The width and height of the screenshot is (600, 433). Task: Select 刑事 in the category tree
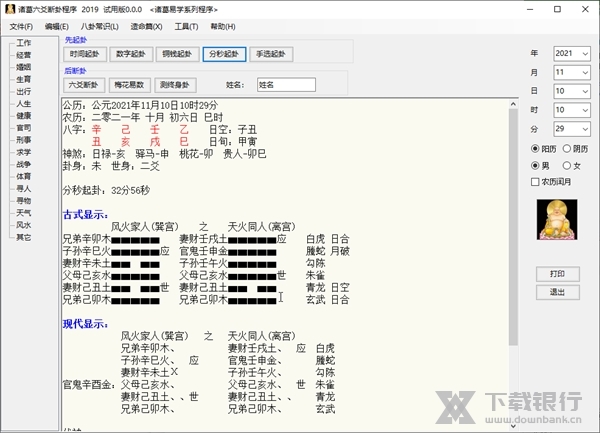click(x=23, y=140)
